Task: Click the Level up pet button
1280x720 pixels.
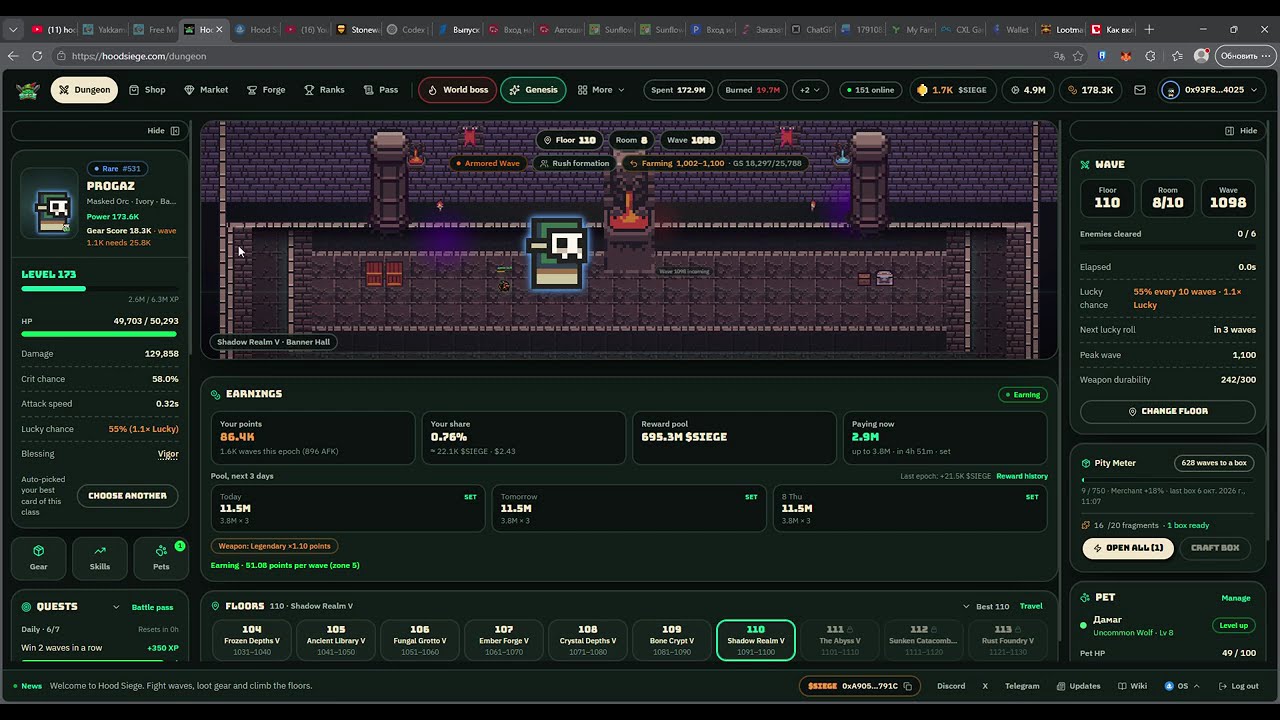Action: pos(1233,625)
